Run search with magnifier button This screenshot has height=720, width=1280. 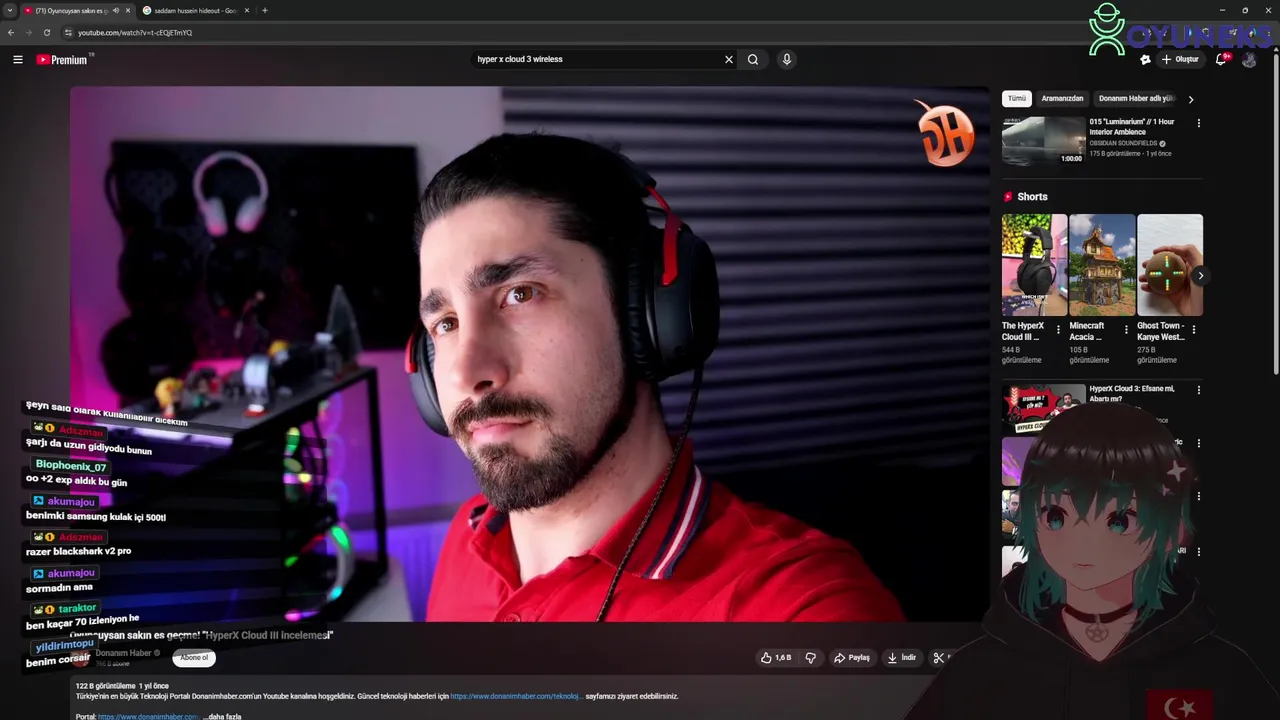coord(753,59)
